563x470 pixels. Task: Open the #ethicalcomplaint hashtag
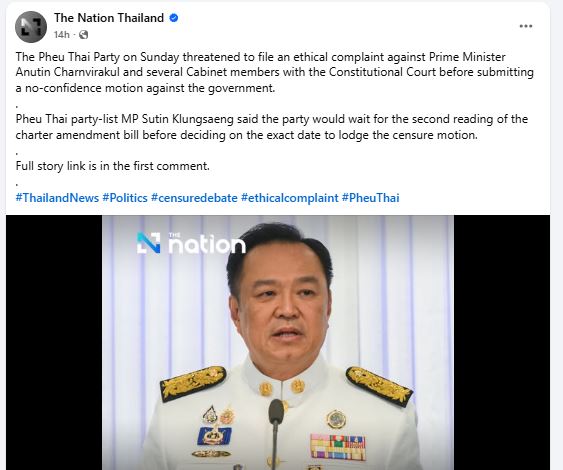290,198
